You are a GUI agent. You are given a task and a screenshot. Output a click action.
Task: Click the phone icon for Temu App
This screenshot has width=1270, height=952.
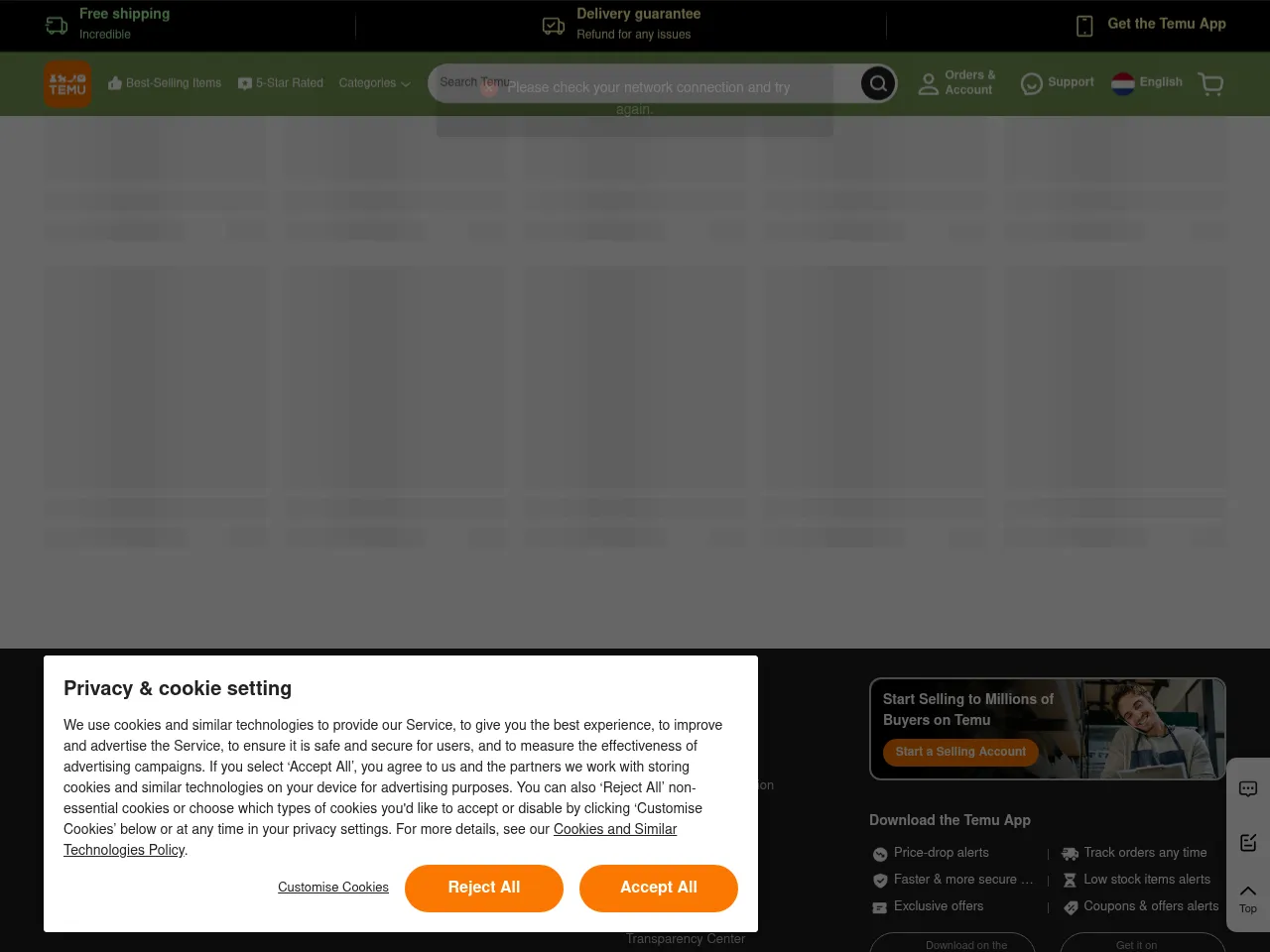(1084, 26)
